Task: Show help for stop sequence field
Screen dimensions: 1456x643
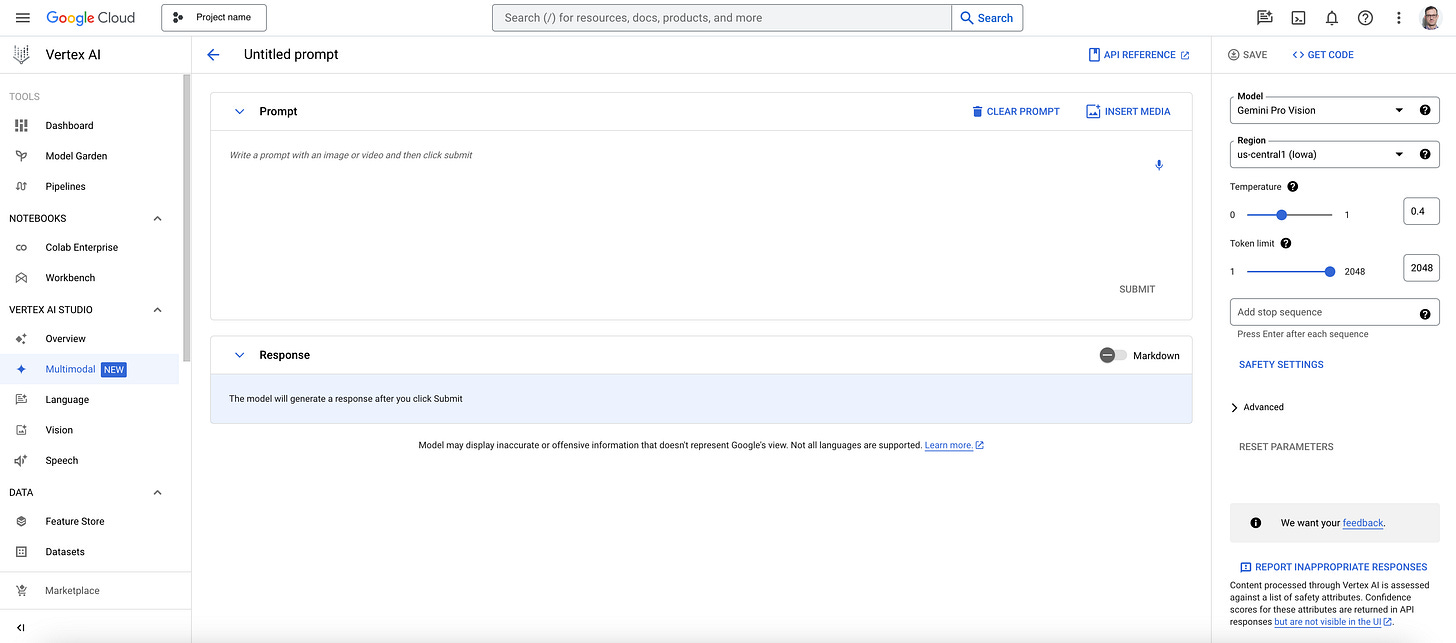Action: 1425,314
